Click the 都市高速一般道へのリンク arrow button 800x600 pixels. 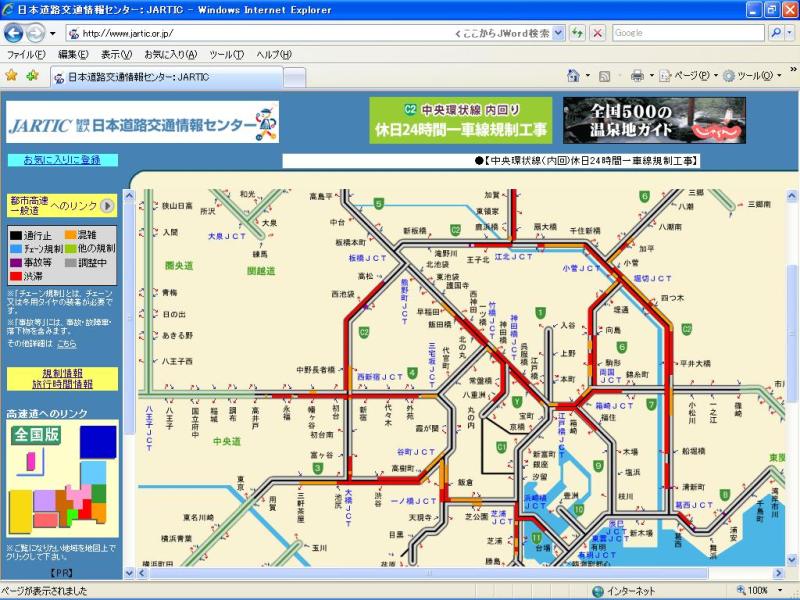click(107, 206)
